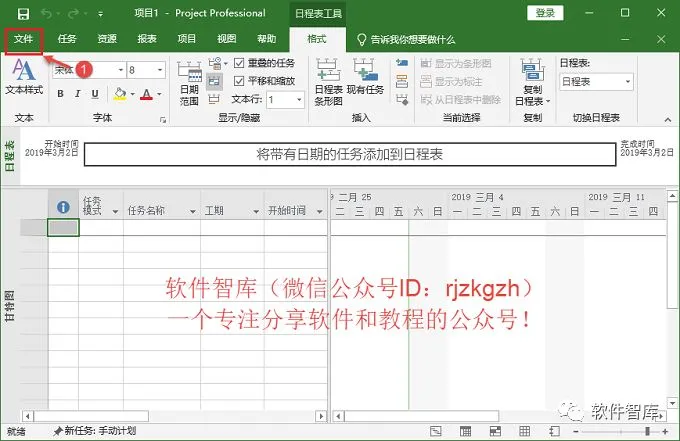
Task: Expand background color dropdown arrow
Action: tap(132, 94)
